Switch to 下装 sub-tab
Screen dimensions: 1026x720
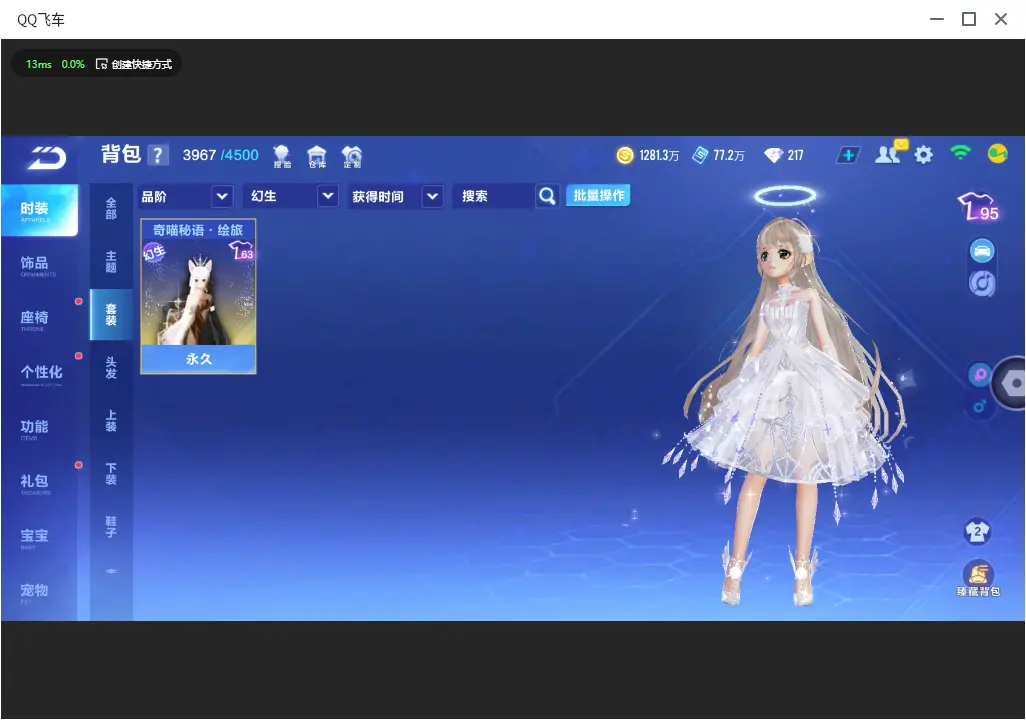pos(111,474)
